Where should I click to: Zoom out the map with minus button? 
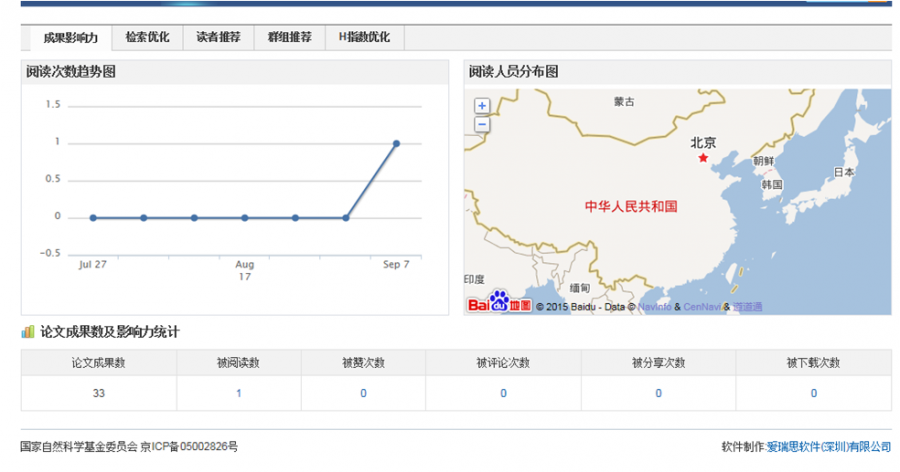click(x=482, y=124)
